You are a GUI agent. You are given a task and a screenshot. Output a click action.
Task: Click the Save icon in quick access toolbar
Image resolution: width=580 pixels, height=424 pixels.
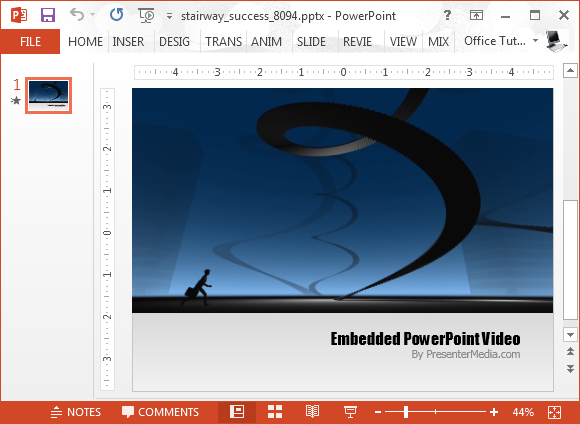(x=48, y=15)
